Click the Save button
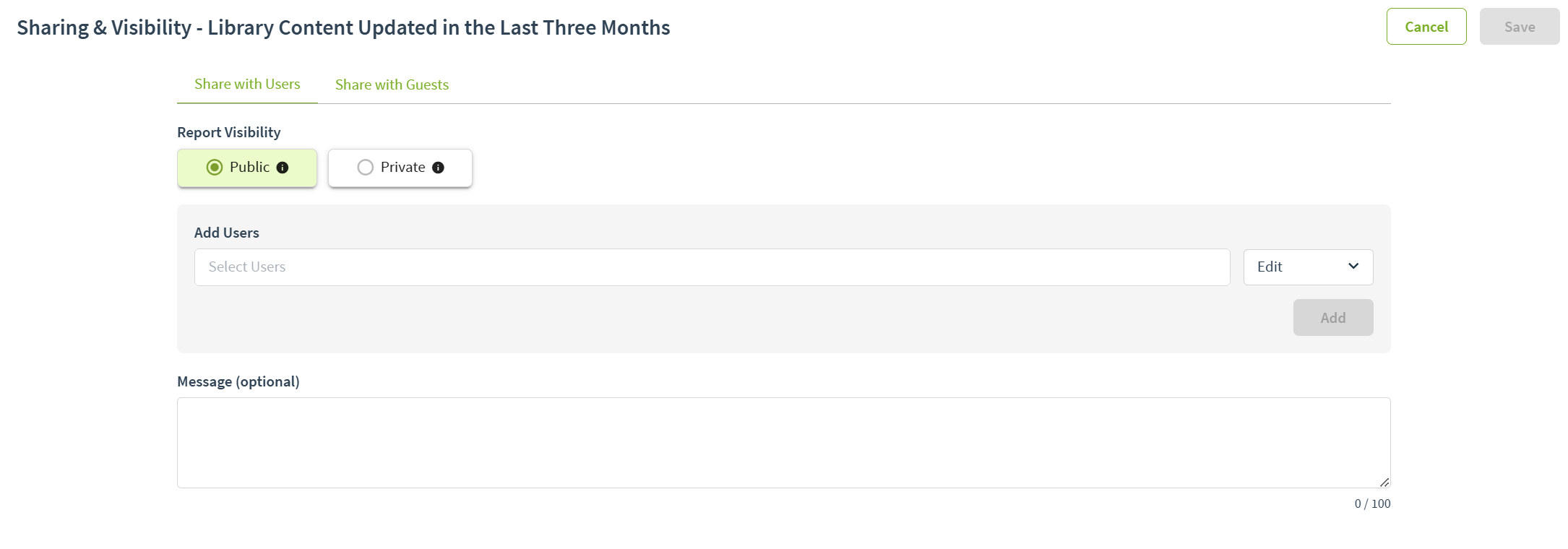1568x549 pixels. [1519, 27]
